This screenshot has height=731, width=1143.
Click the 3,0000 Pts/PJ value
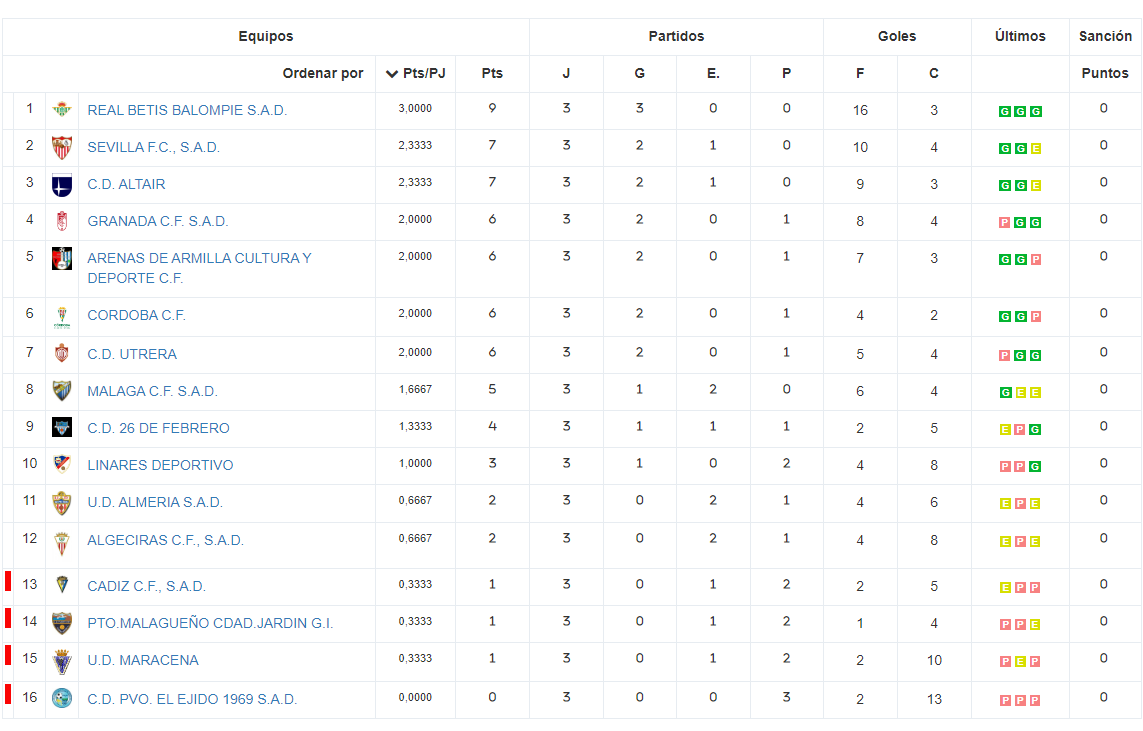coord(416,109)
